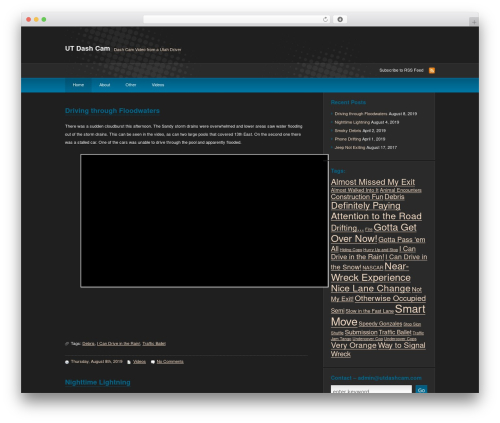Go to the Home menu tab
Screen dimensions: 500x423
pos(78,85)
